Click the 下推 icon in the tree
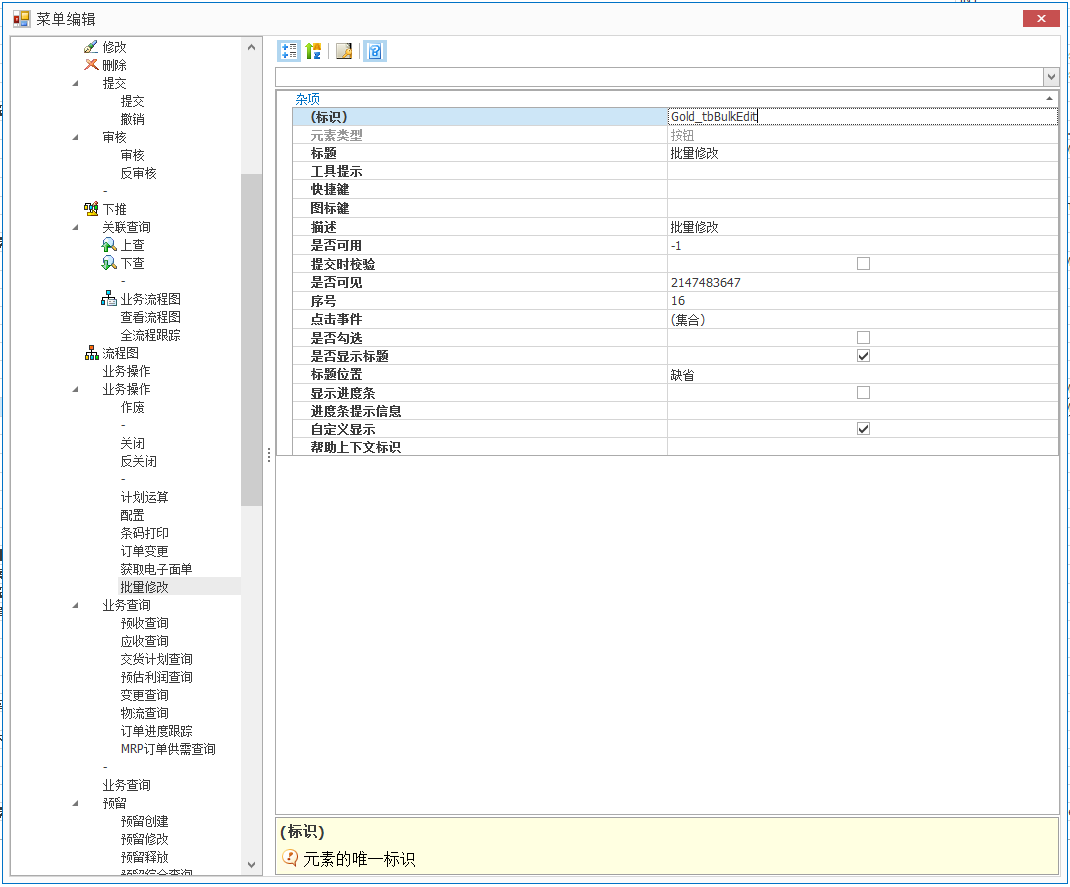 91,209
